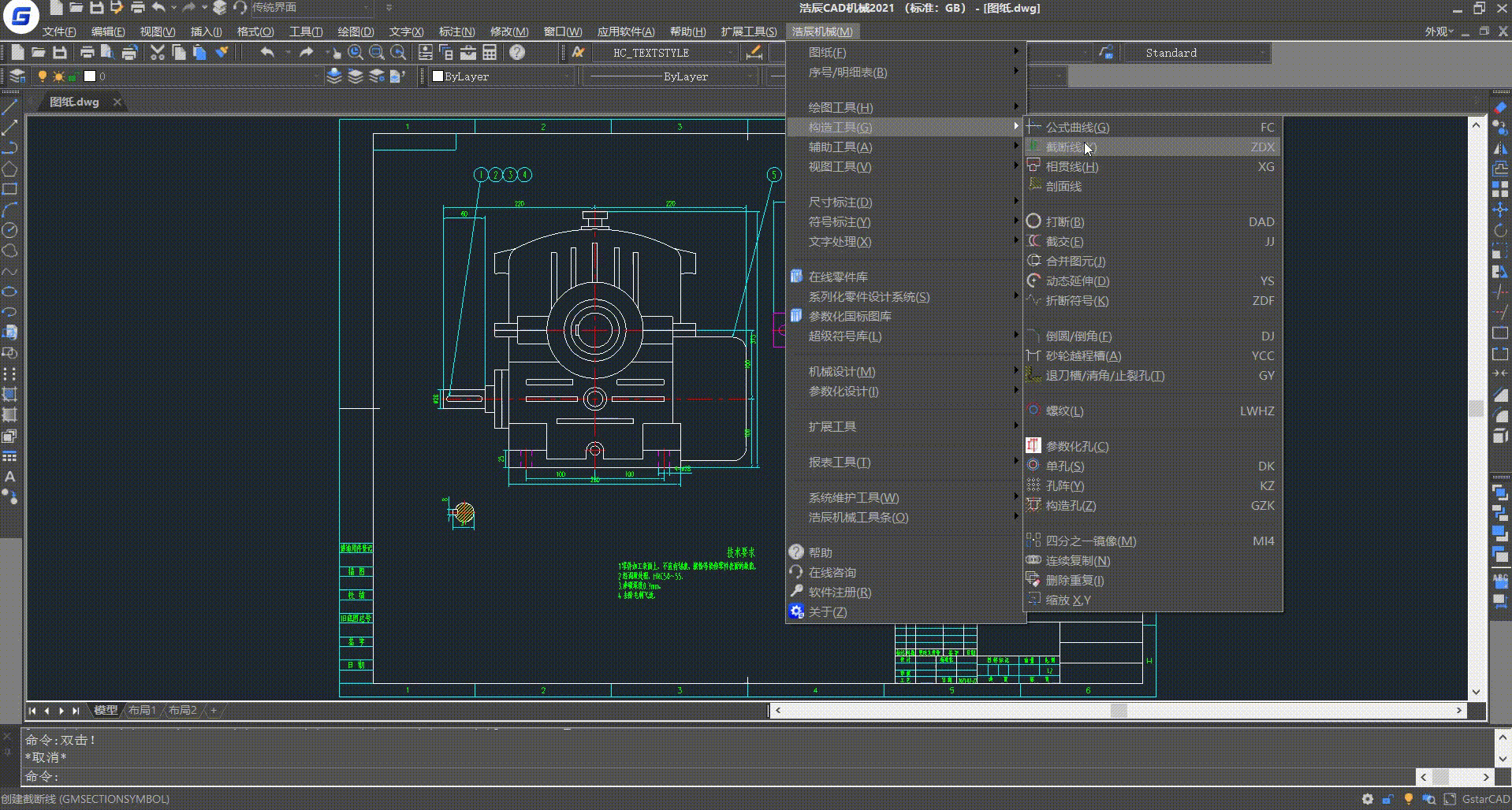This screenshot has height=810, width=1512.
Task: Toggle the layer freeze sun icon
Action: [x=58, y=76]
